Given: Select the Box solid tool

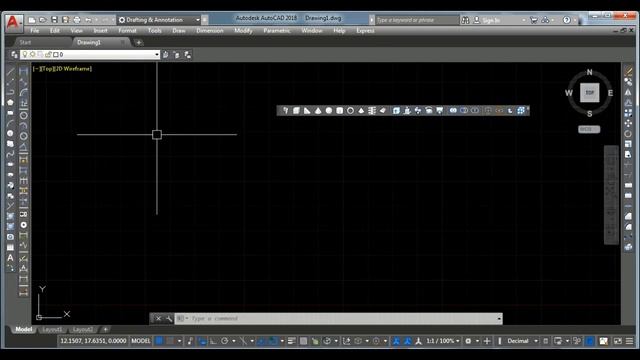Looking at the screenshot, I should point(296,111).
